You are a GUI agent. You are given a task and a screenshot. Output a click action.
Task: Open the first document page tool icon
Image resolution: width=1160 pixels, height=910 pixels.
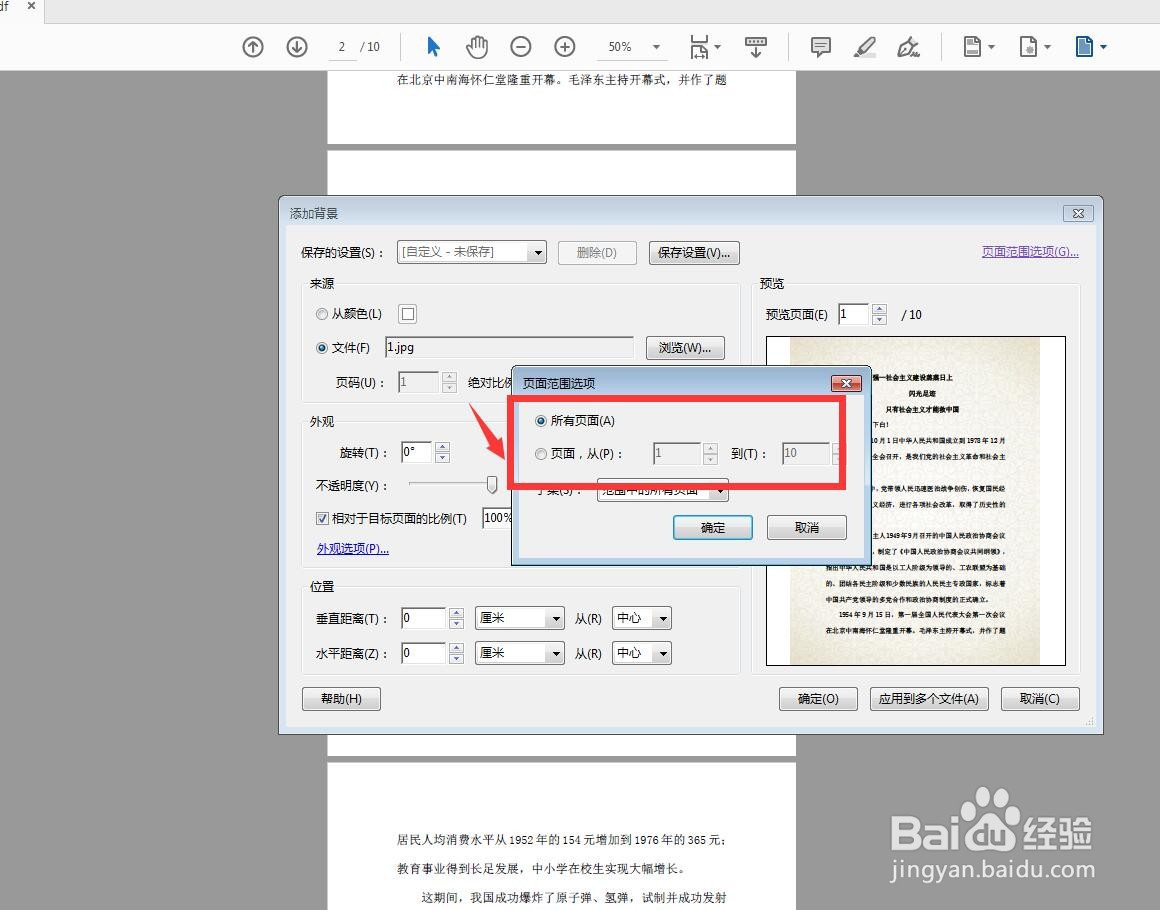979,47
